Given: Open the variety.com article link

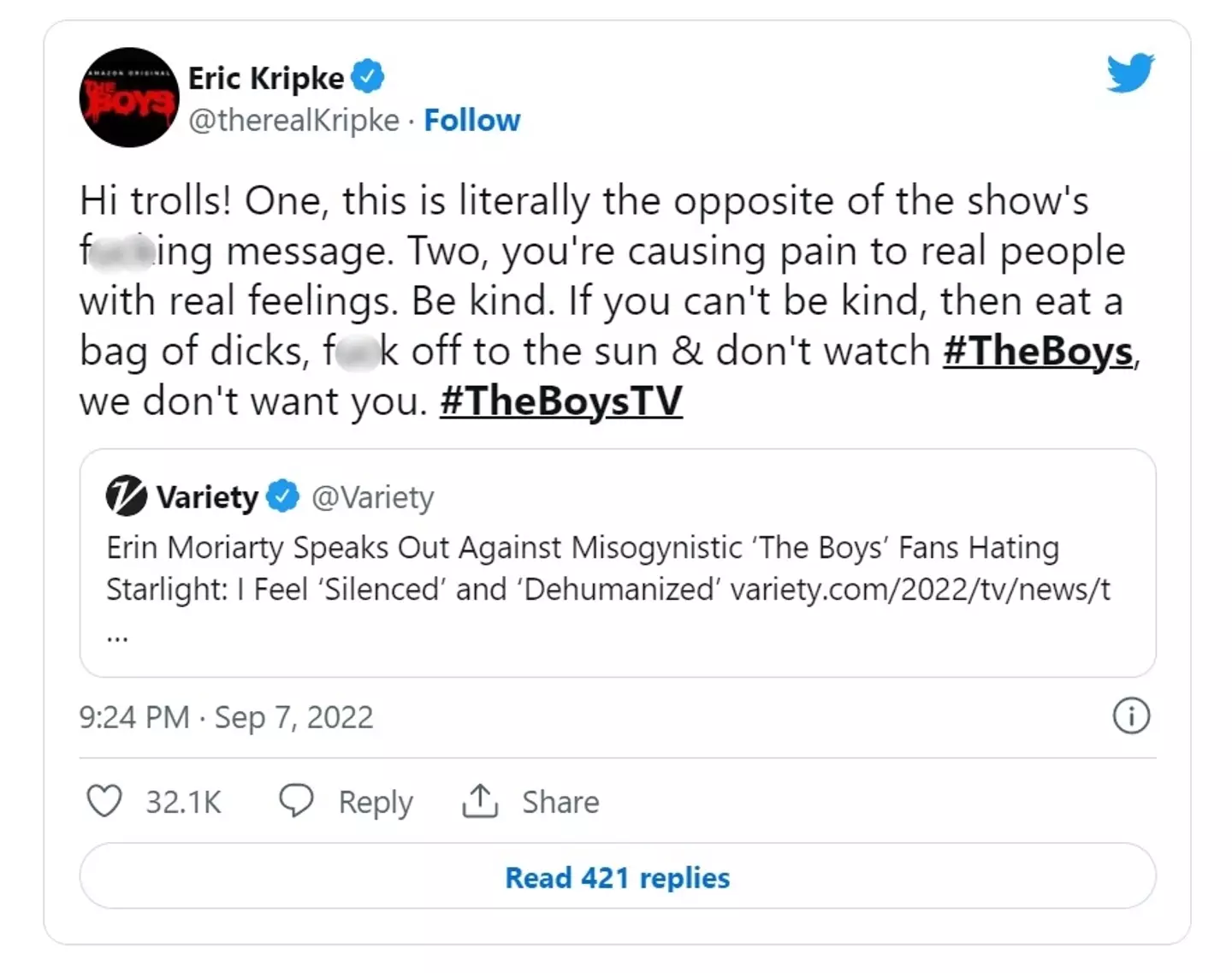Looking at the screenshot, I should click(x=921, y=590).
